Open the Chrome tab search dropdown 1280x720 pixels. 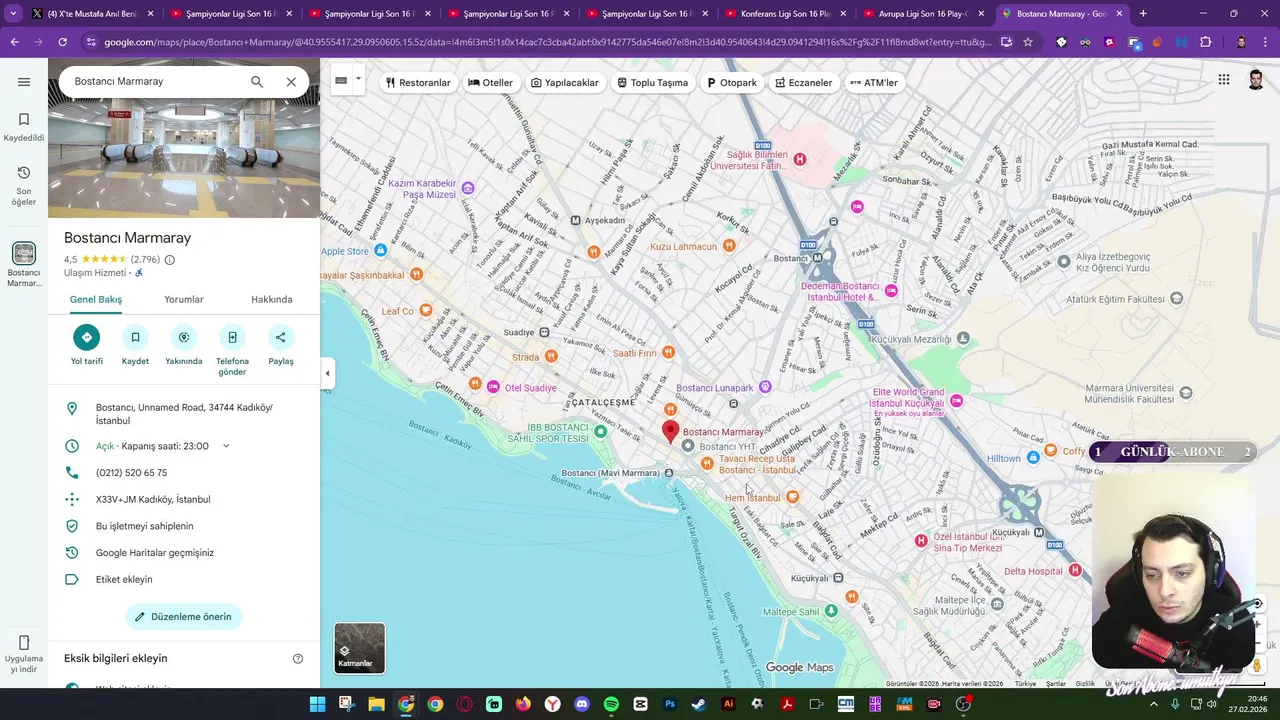(13, 14)
